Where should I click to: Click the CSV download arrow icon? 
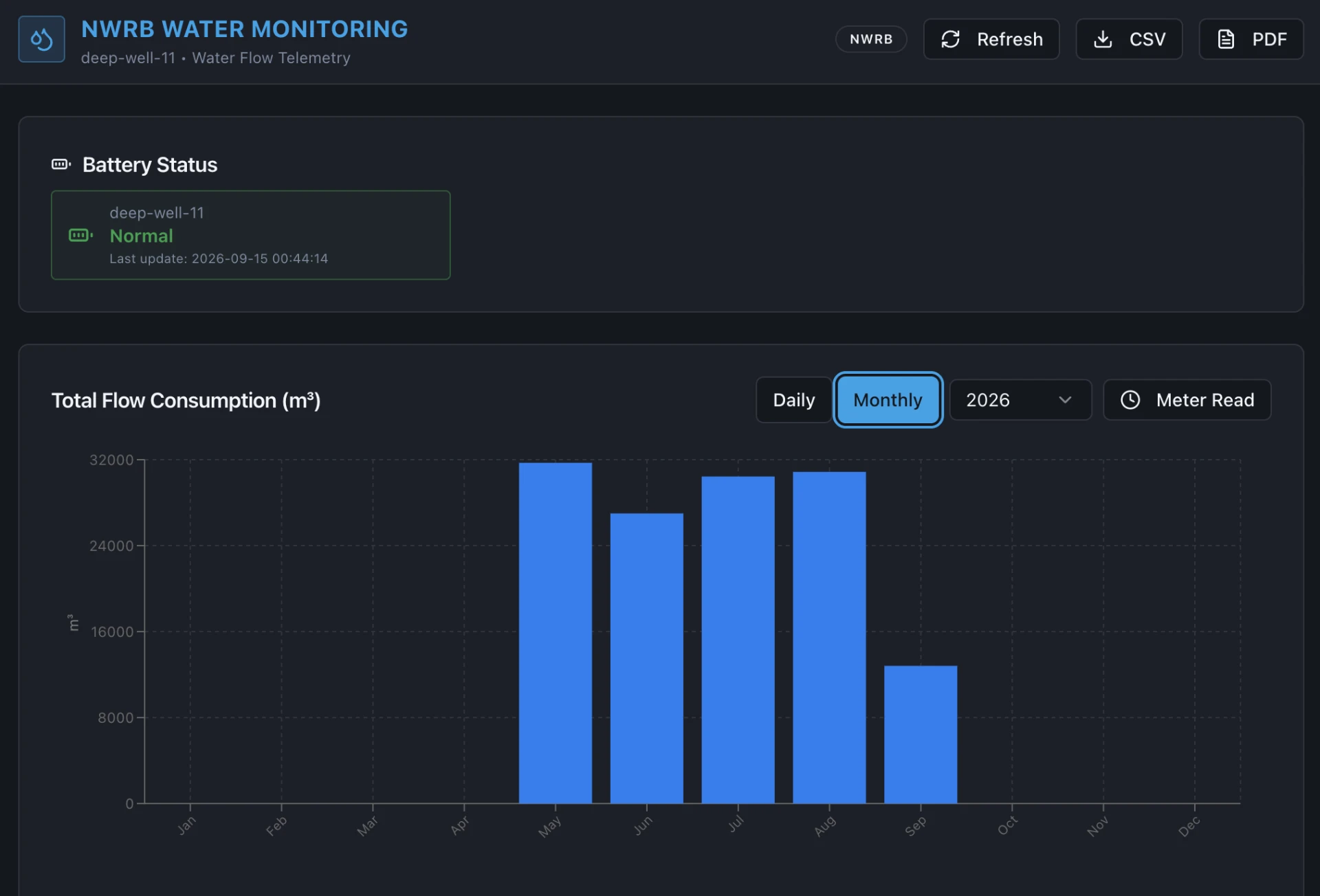[x=1103, y=39]
